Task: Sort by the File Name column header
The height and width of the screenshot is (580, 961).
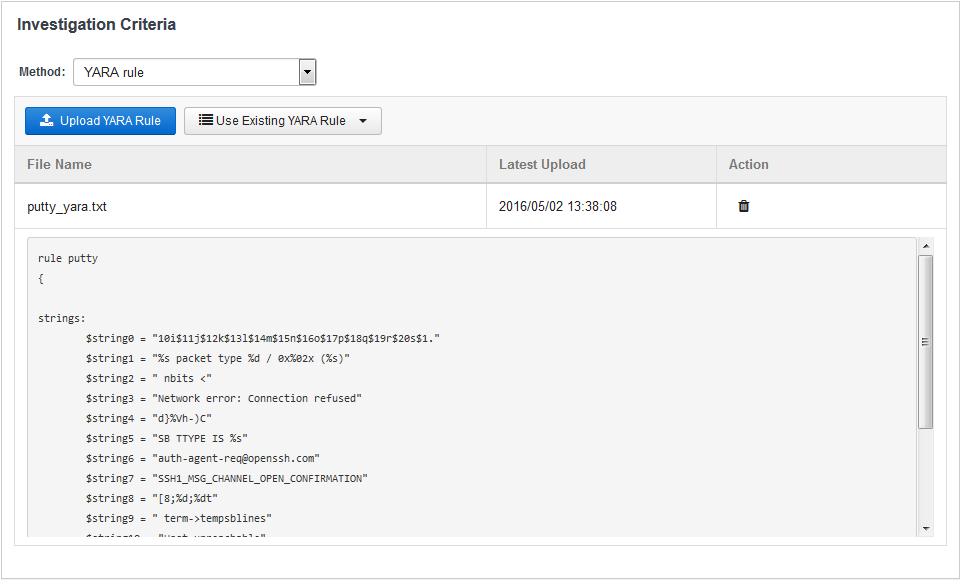Action: click(x=59, y=164)
